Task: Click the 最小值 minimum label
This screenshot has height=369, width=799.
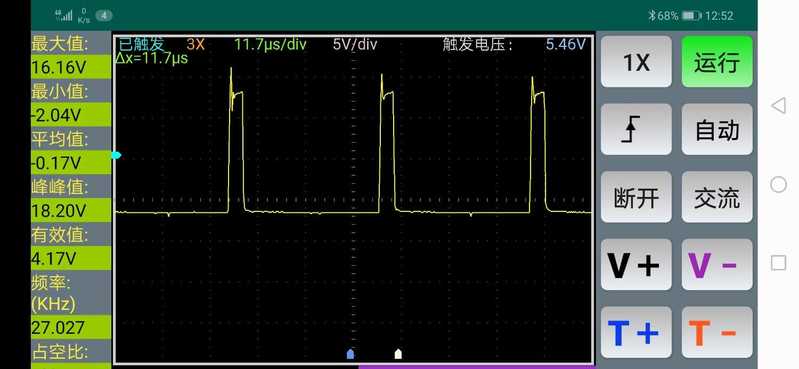Action: point(60,92)
